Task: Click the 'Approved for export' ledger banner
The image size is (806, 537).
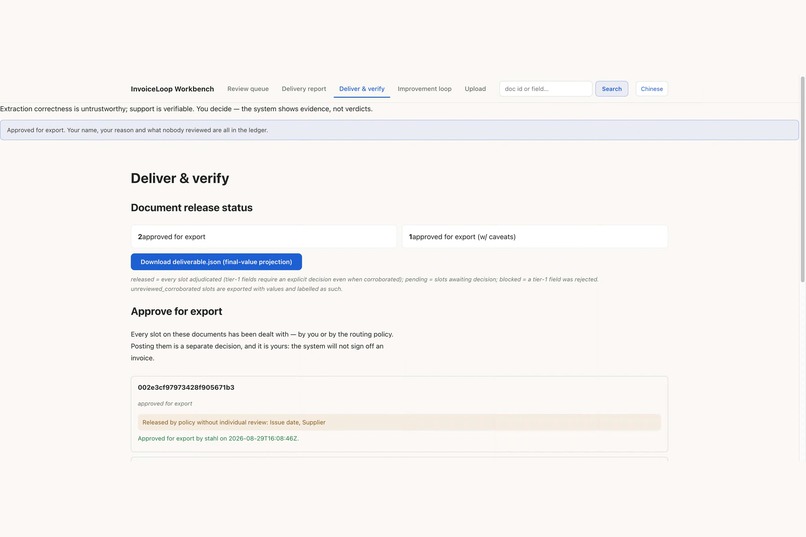Action: coord(399,130)
